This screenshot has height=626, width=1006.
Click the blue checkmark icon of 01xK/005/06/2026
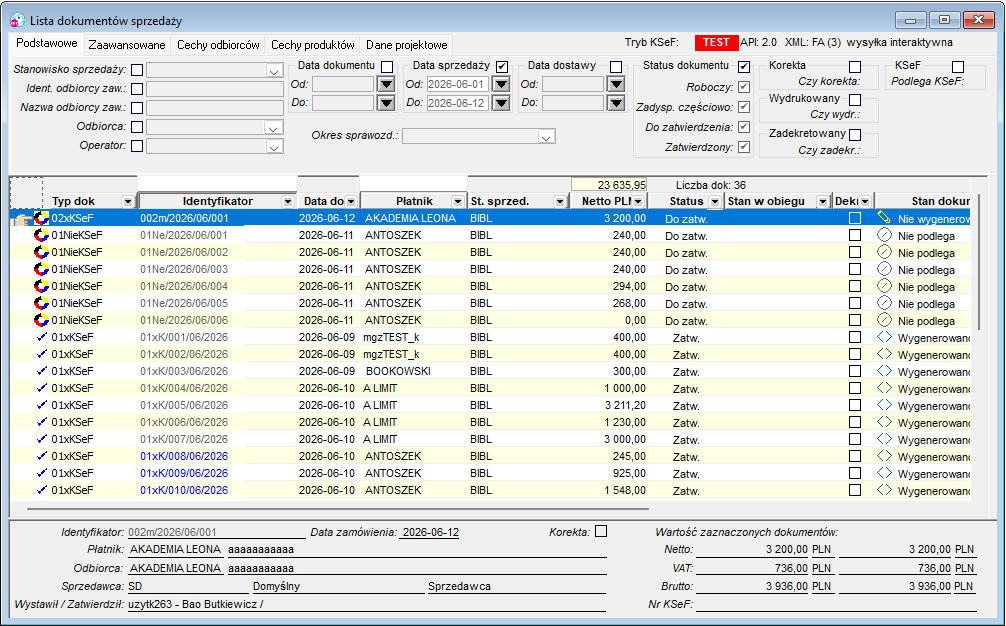[42, 405]
